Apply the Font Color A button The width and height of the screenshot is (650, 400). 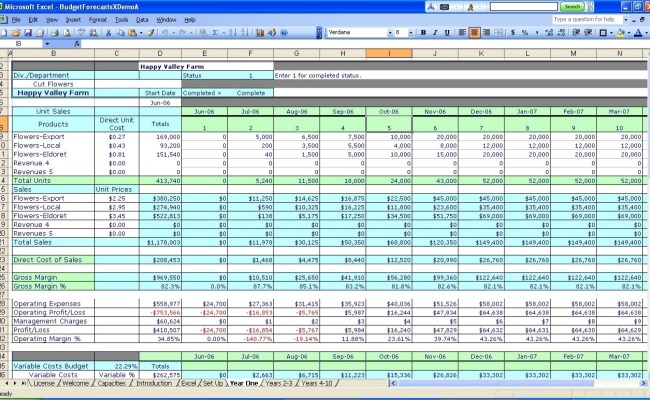click(x=638, y=32)
